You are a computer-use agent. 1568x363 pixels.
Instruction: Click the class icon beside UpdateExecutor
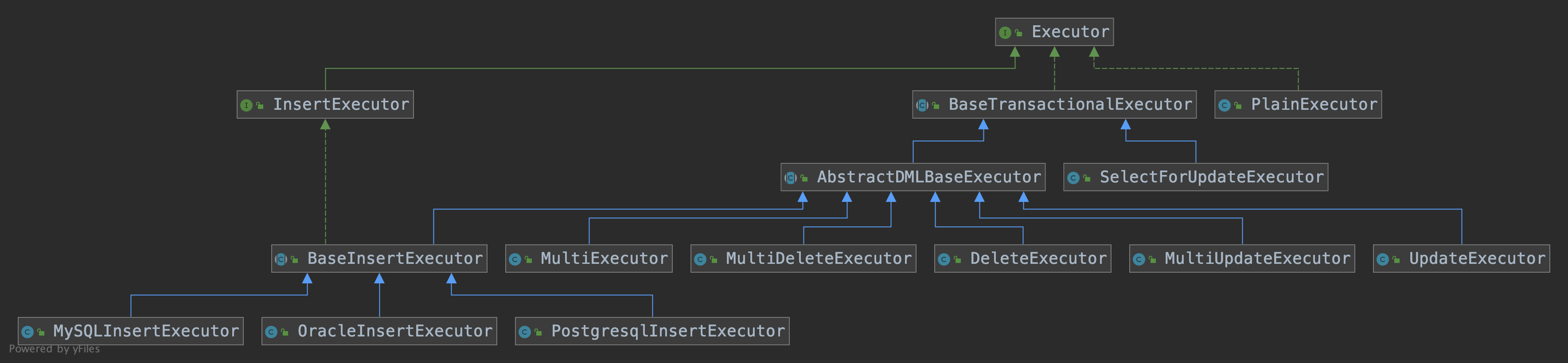tap(1383, 259)
